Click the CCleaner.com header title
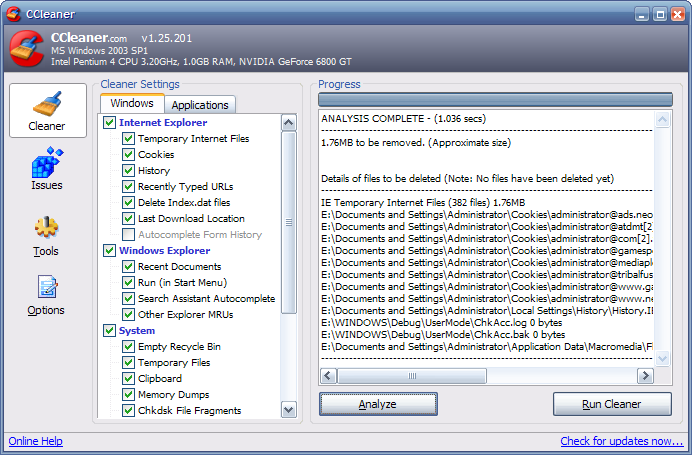 [89, 38]
